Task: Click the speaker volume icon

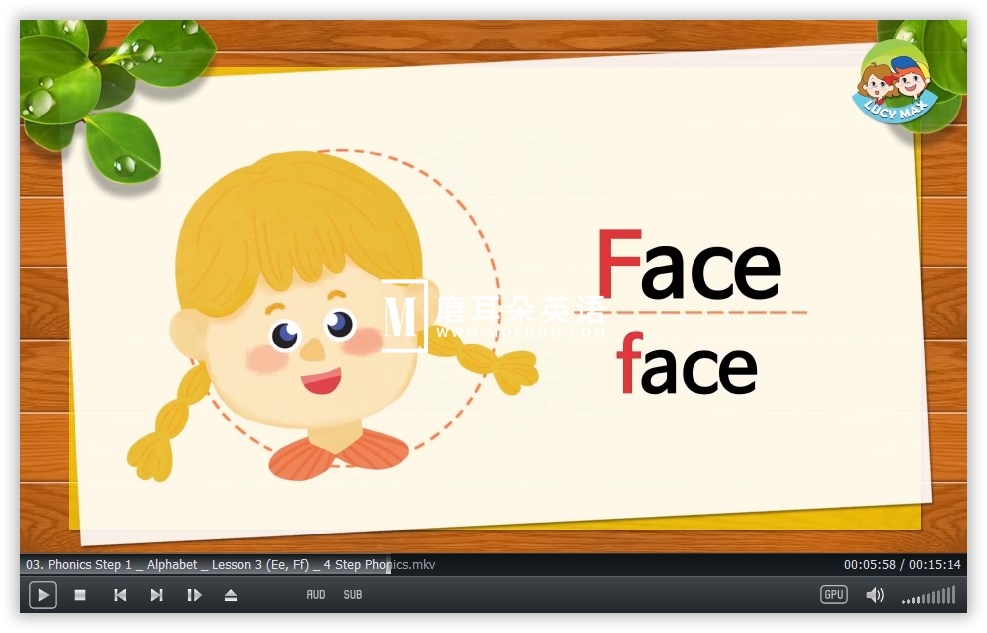Action: point(875,594)
